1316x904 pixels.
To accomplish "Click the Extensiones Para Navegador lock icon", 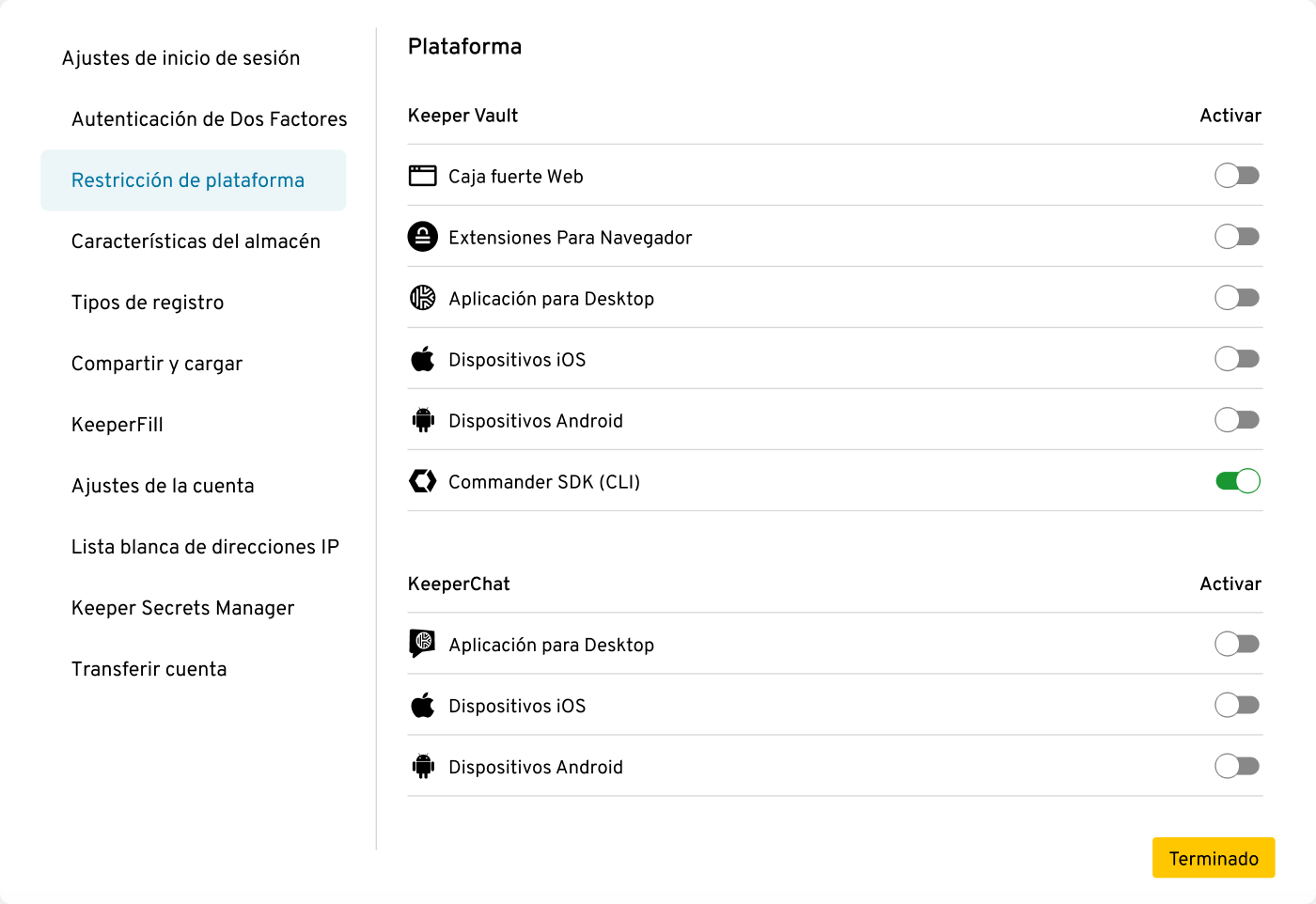I will [x=423, y=237].
